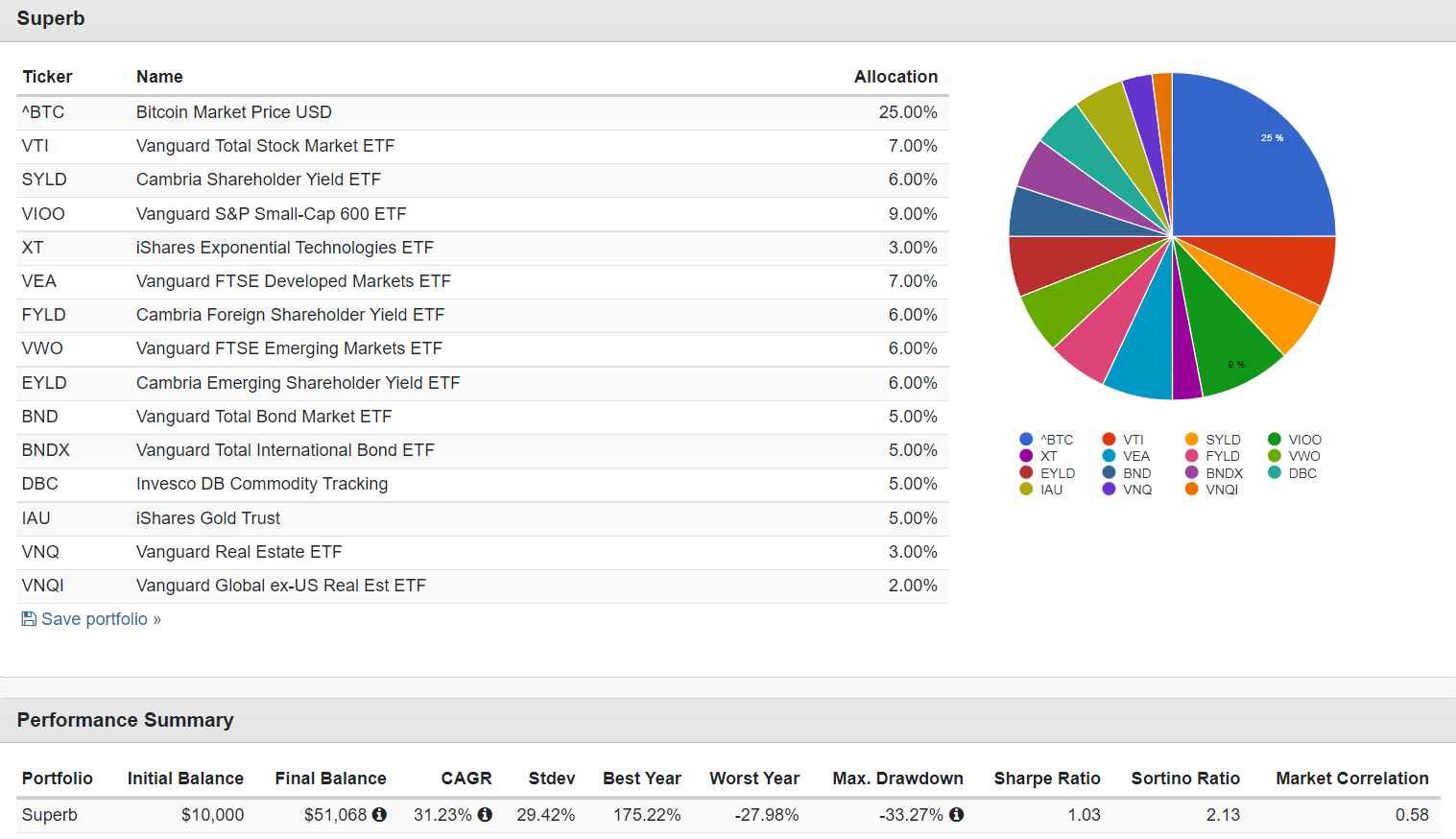The width and height of the screenshot is (1456, 839).
Task: Click the VNQ legend color dot
Action: (1109, 490)
